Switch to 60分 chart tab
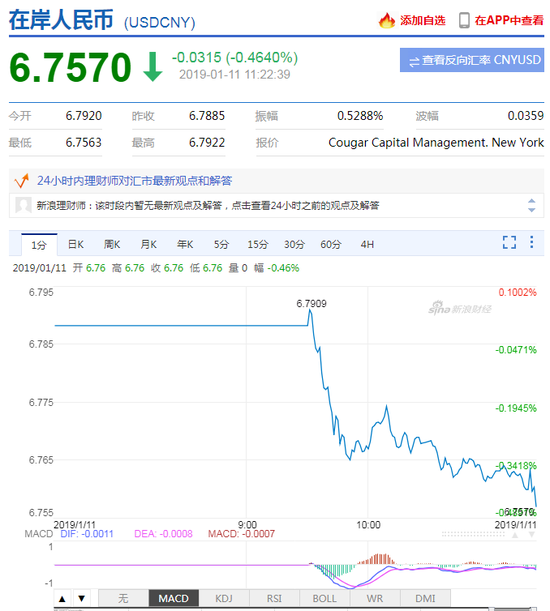Image resolution: width=550 pixels, height=611 pixels. (x=331, y=244)
